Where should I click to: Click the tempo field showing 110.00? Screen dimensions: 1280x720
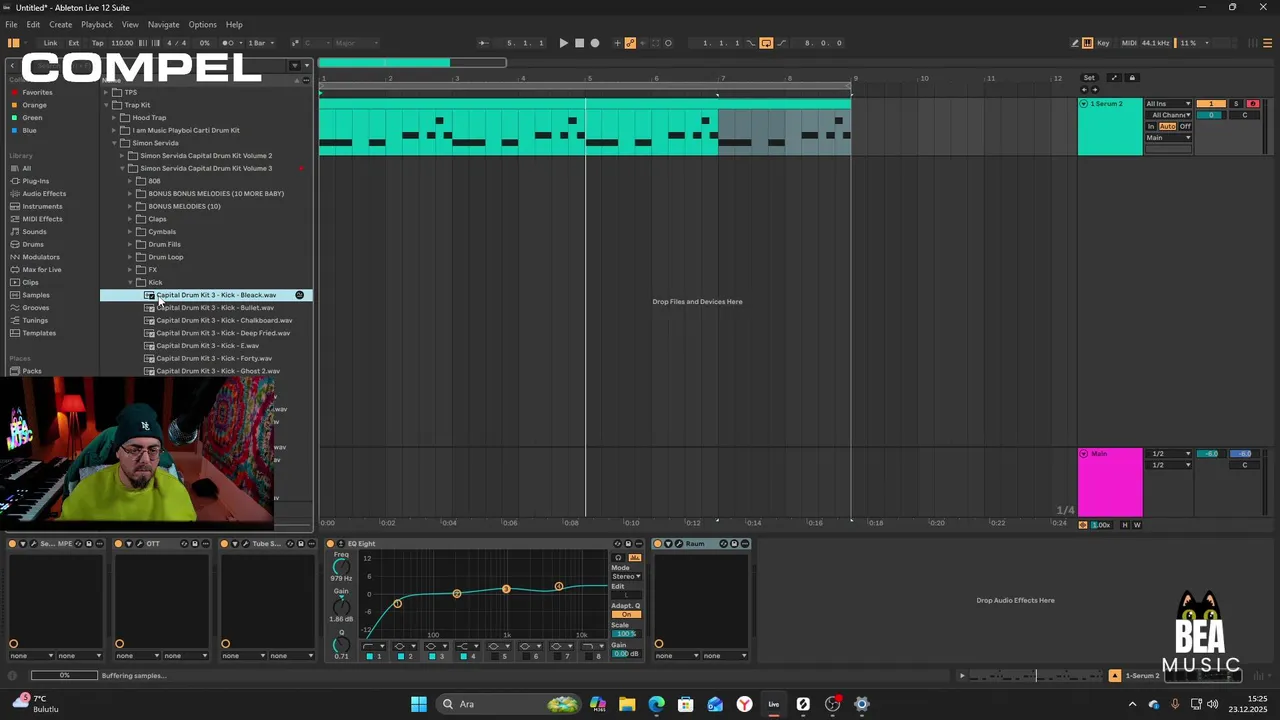[122, 43]
